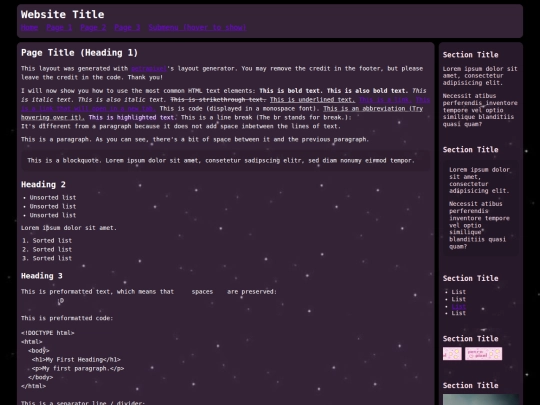Follow the petrapixel link in the first paragraph
This screenshot has height=405, width=540.
click(x=149, y=69)
